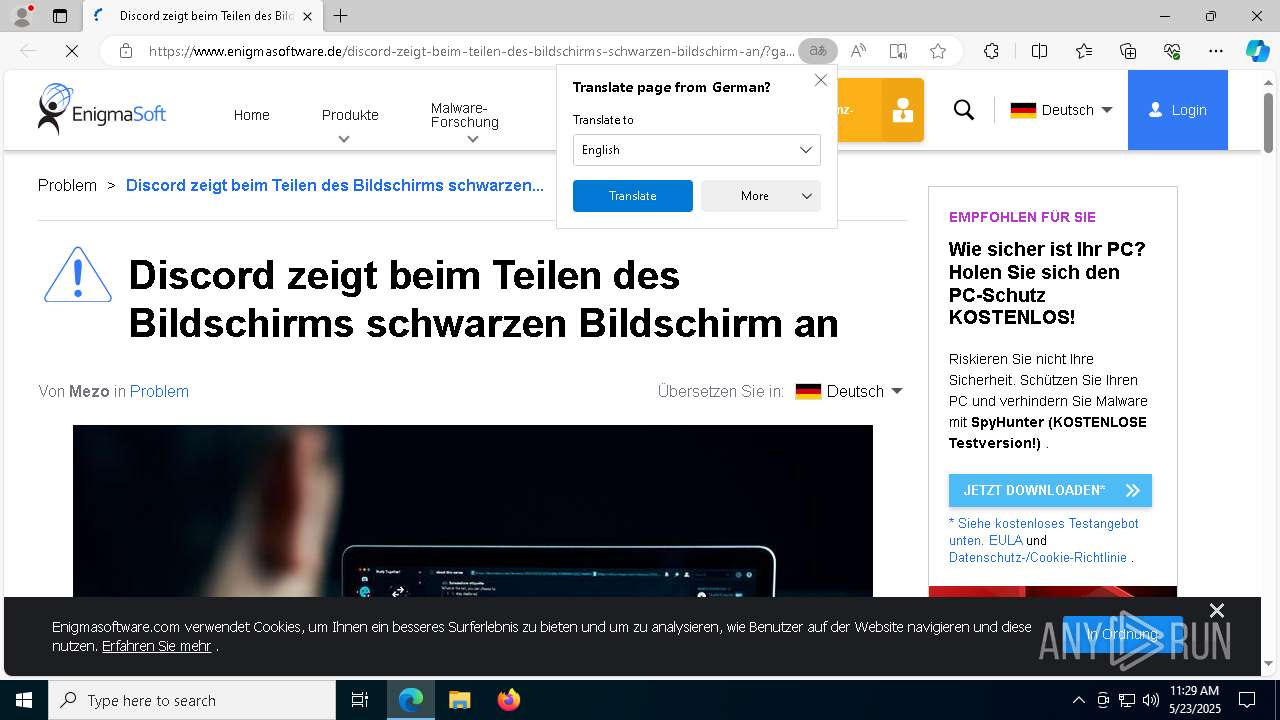
Task: Close the translate popup
Action: (821, 80)
